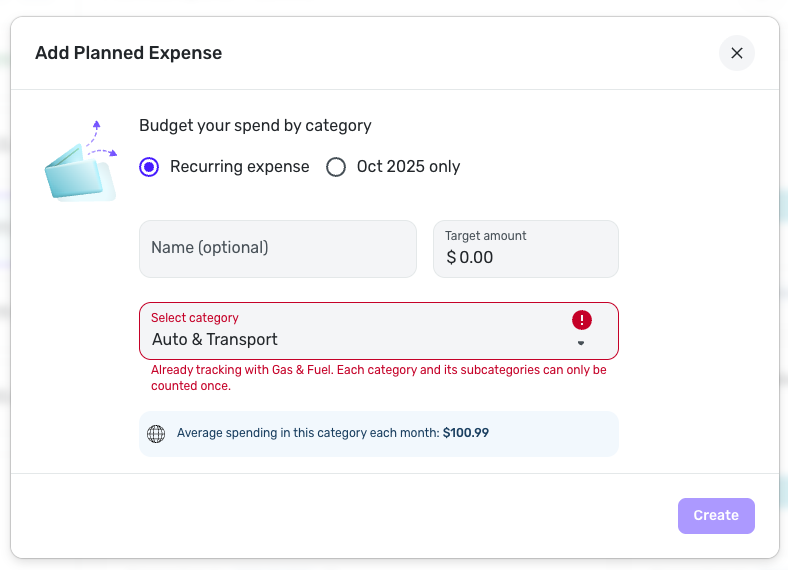Click the "Add Planned Expense" dialog title
The height and width of the screenshot is (570, 788).
pyautogui.click(x=128, y=53)
